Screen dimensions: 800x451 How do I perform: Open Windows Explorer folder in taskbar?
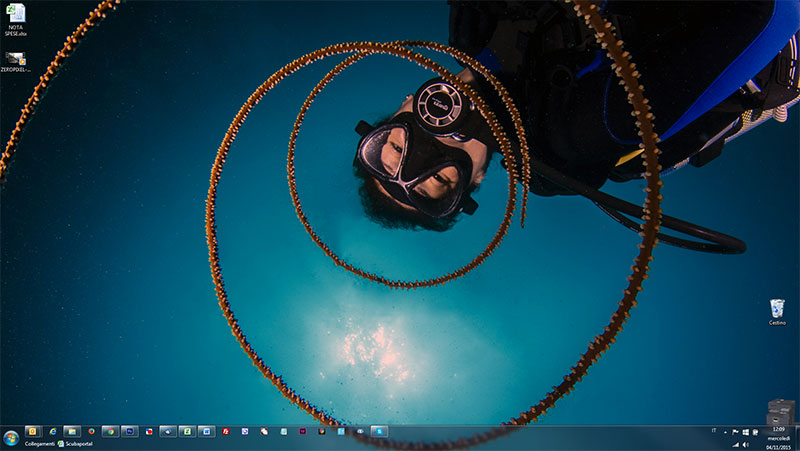coord(71,431)
